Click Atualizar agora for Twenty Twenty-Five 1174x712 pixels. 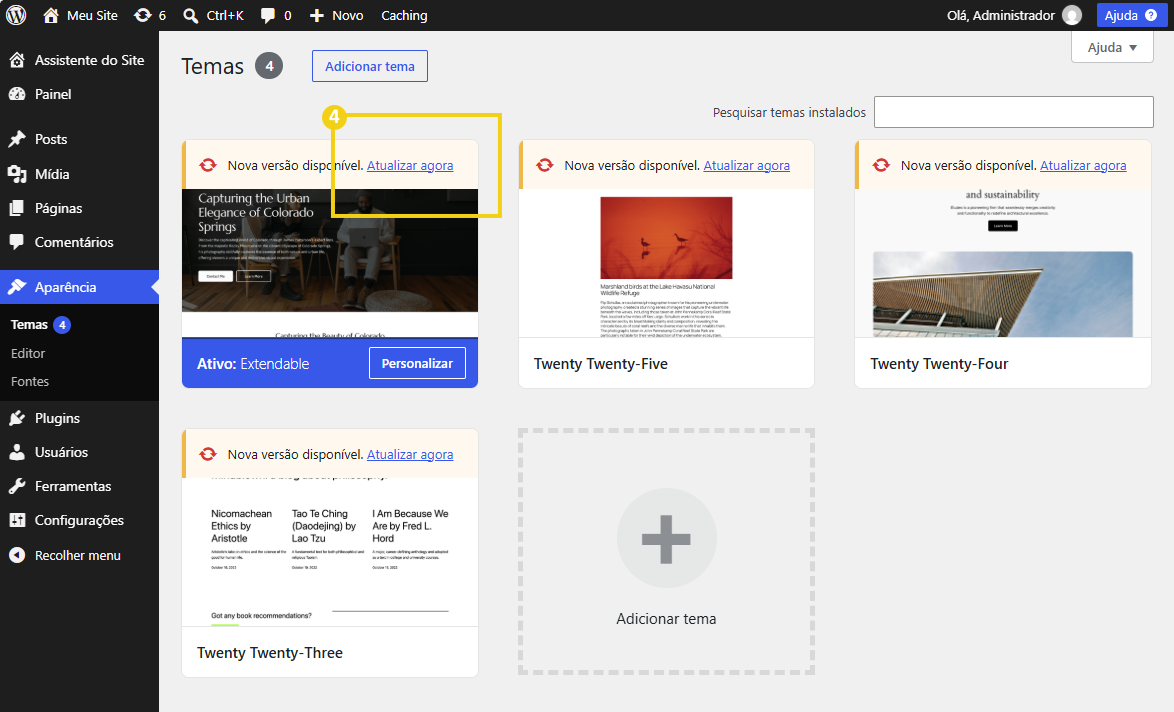coord(746,165)
